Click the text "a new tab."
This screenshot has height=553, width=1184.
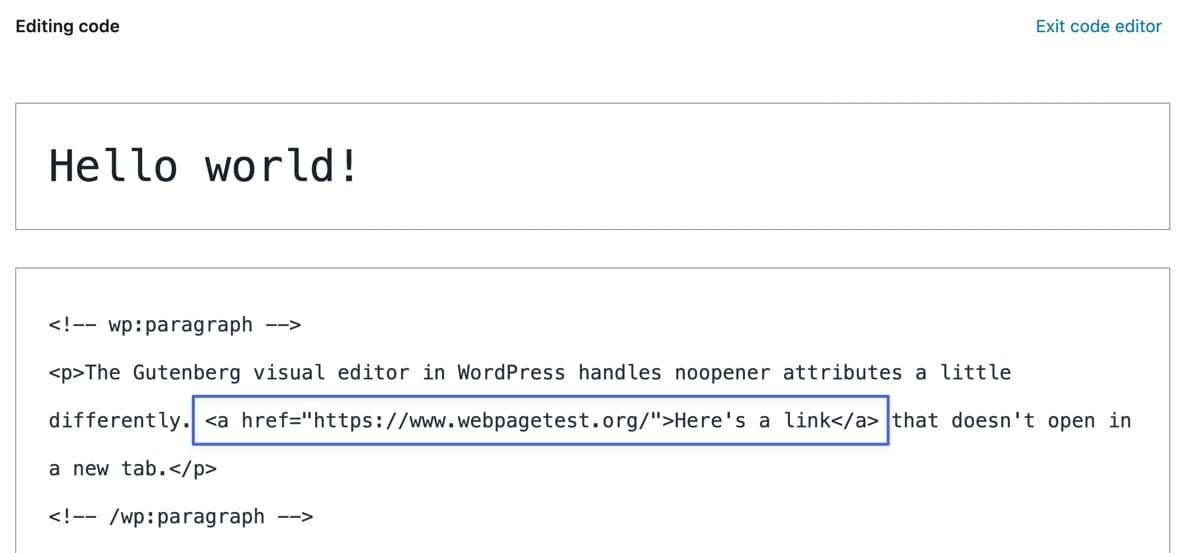coord(108,469)
